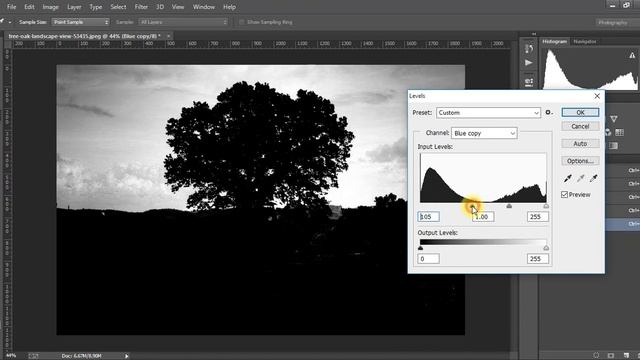Click the Levels dialog histogram graph
The image size is (640, 360).
(483, 178)
